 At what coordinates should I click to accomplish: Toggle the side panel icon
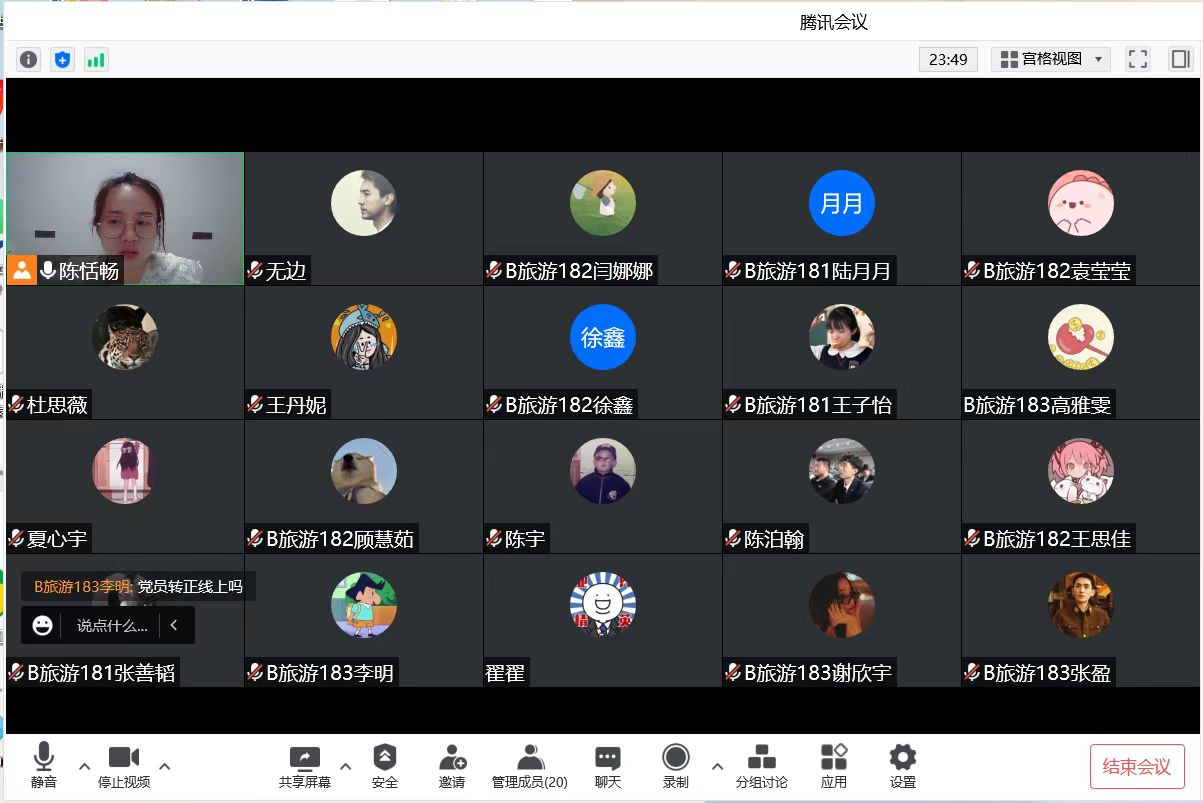tap(1180, 59)
